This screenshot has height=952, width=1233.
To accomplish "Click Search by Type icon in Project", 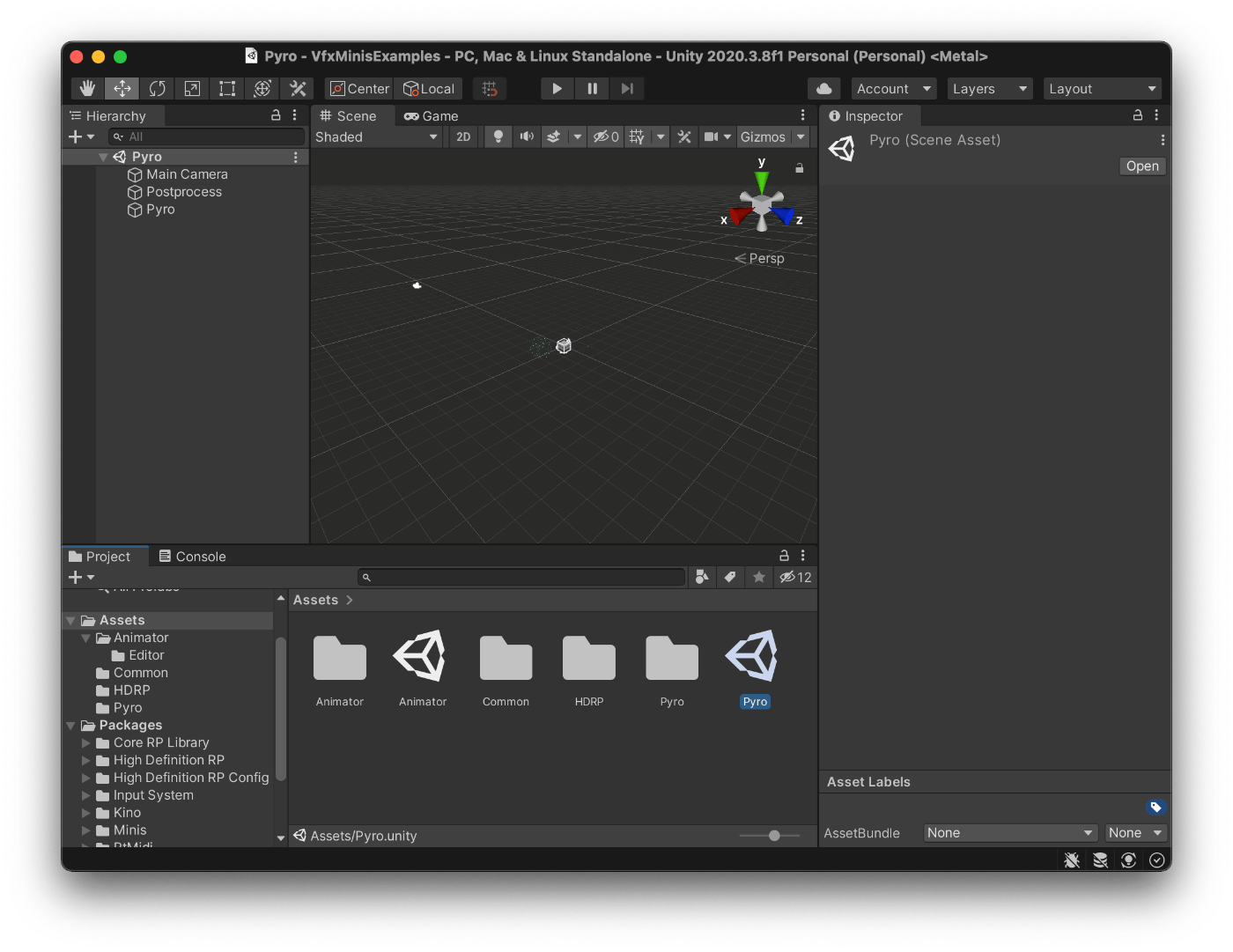I will [702, 577].
